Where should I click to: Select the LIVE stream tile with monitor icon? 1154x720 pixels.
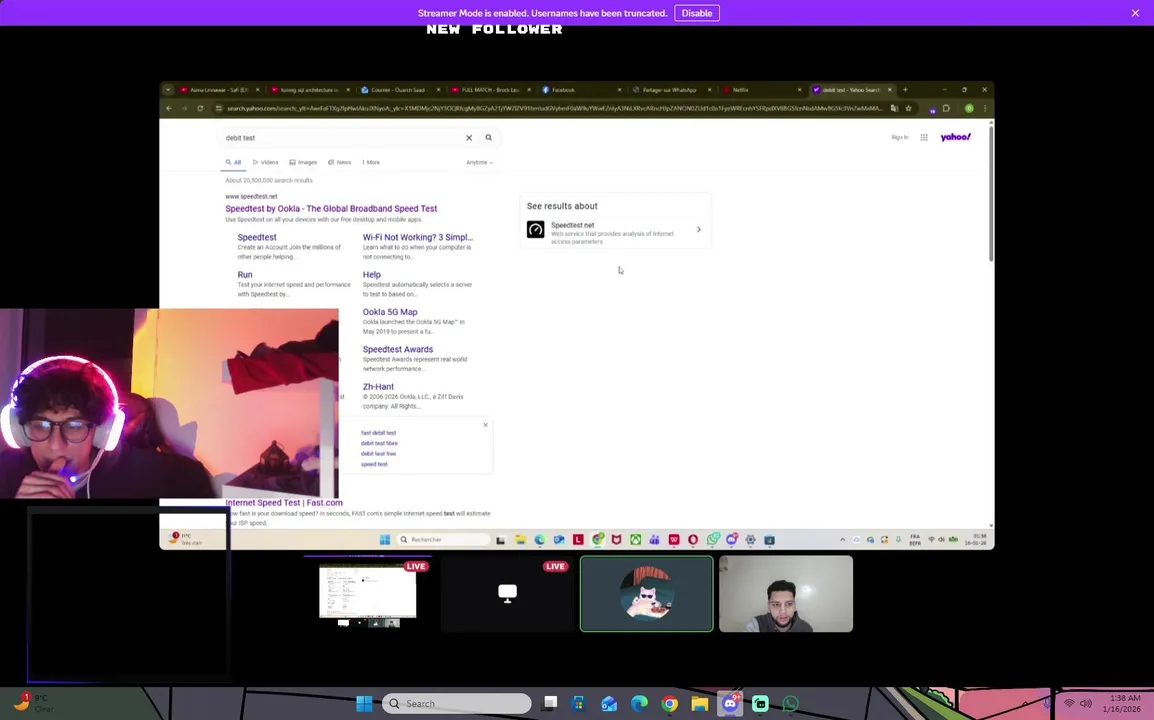tap(507, 594)
